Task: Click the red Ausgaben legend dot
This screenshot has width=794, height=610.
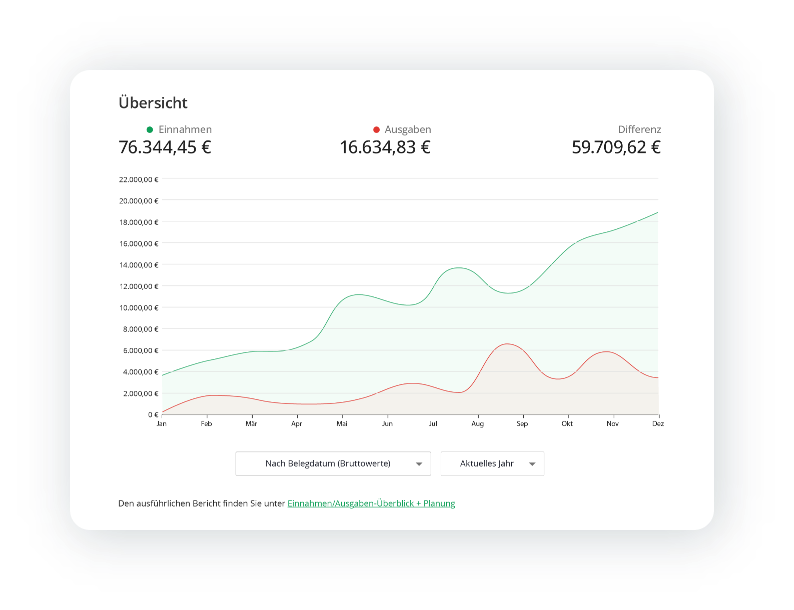Action: [376, 130]
